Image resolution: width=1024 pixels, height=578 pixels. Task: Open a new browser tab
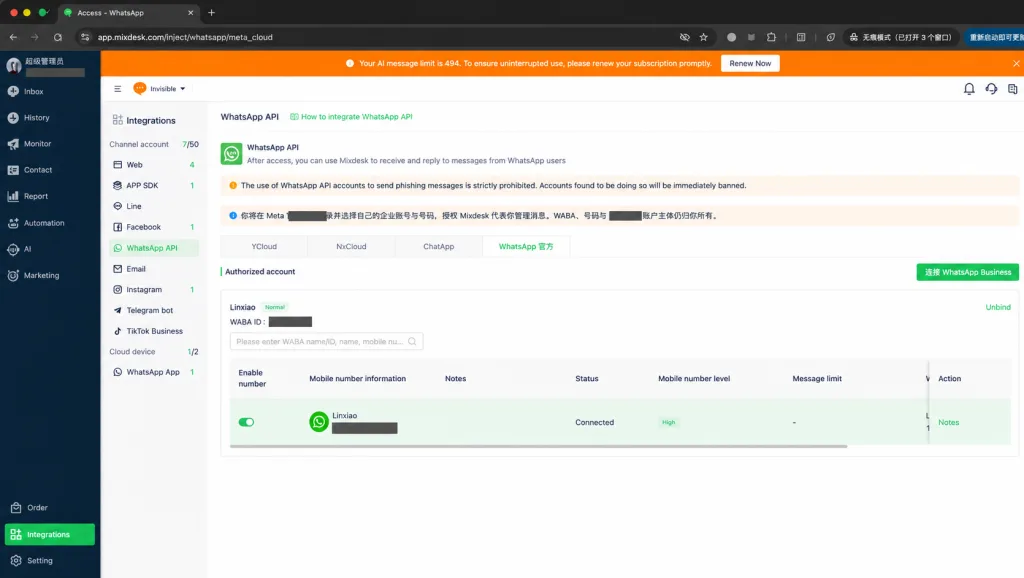(x=211, y=12)
